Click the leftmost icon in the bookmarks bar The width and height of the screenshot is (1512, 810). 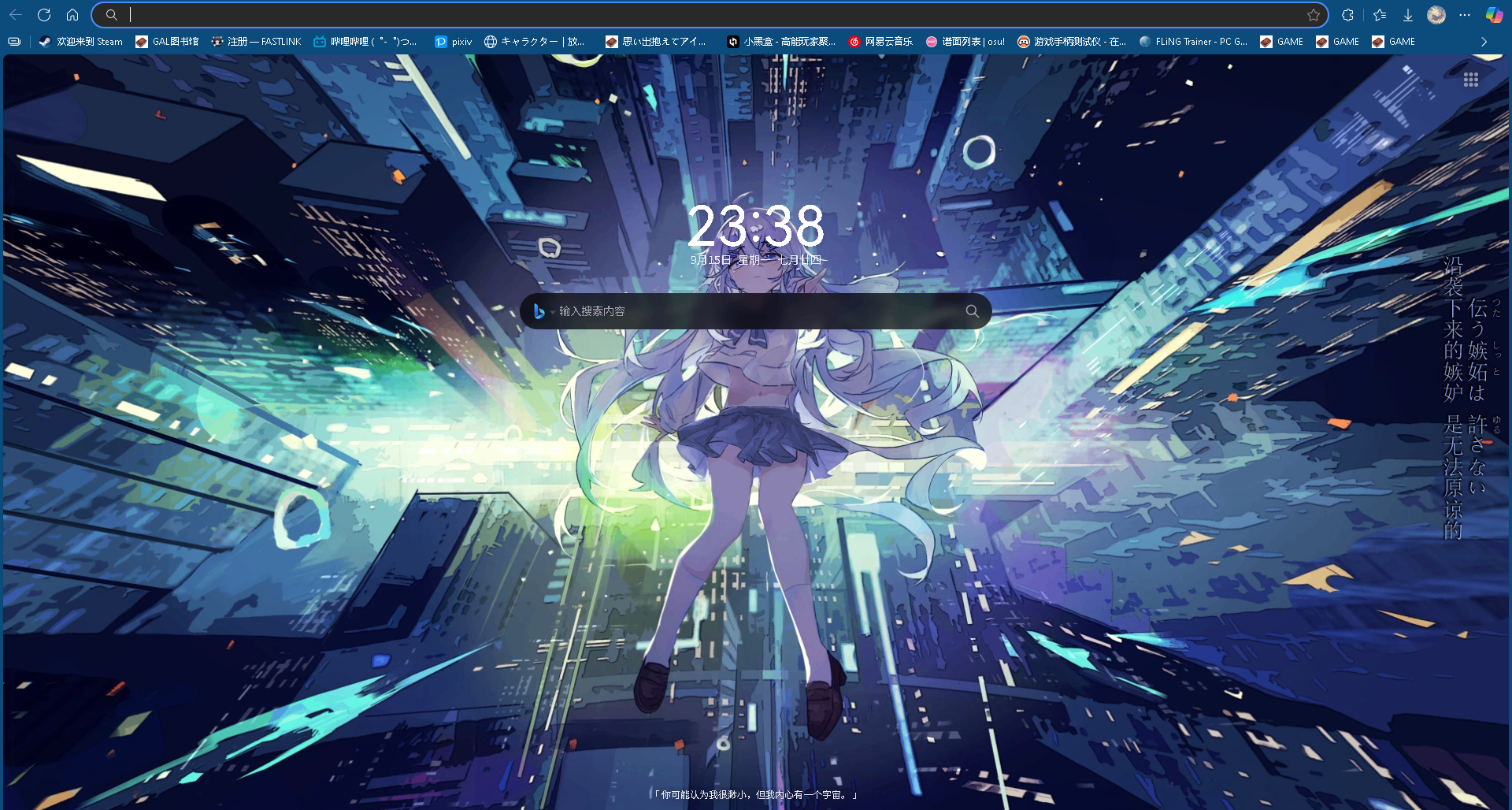click(x=14, y=42)
